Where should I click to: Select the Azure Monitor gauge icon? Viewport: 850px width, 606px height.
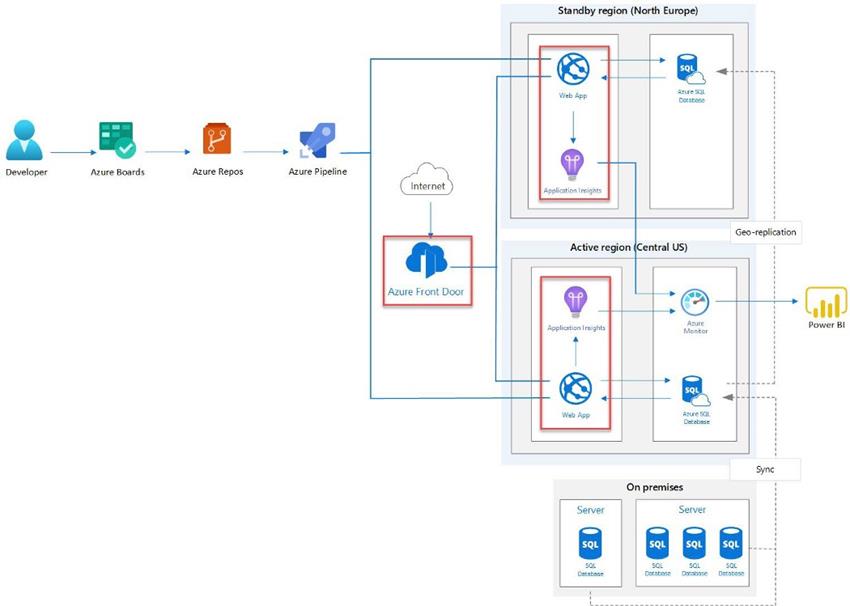(x=697, y=303)
